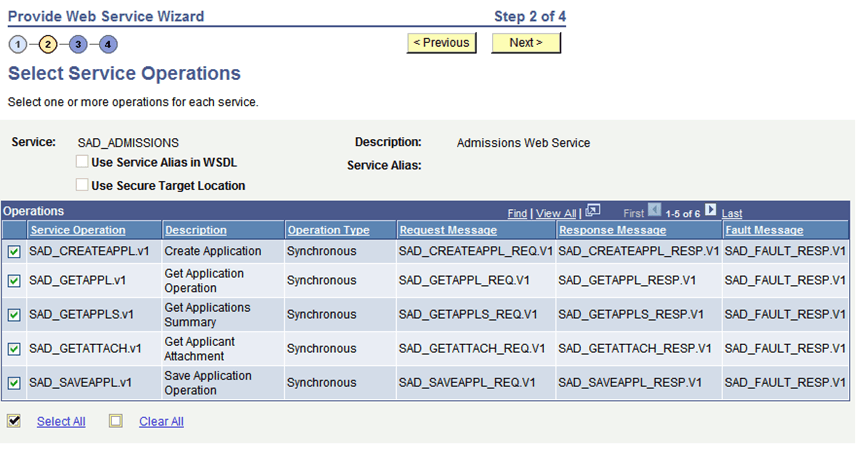
Task: Jump to wizard step 4 circle
Action: pos(108,44)
